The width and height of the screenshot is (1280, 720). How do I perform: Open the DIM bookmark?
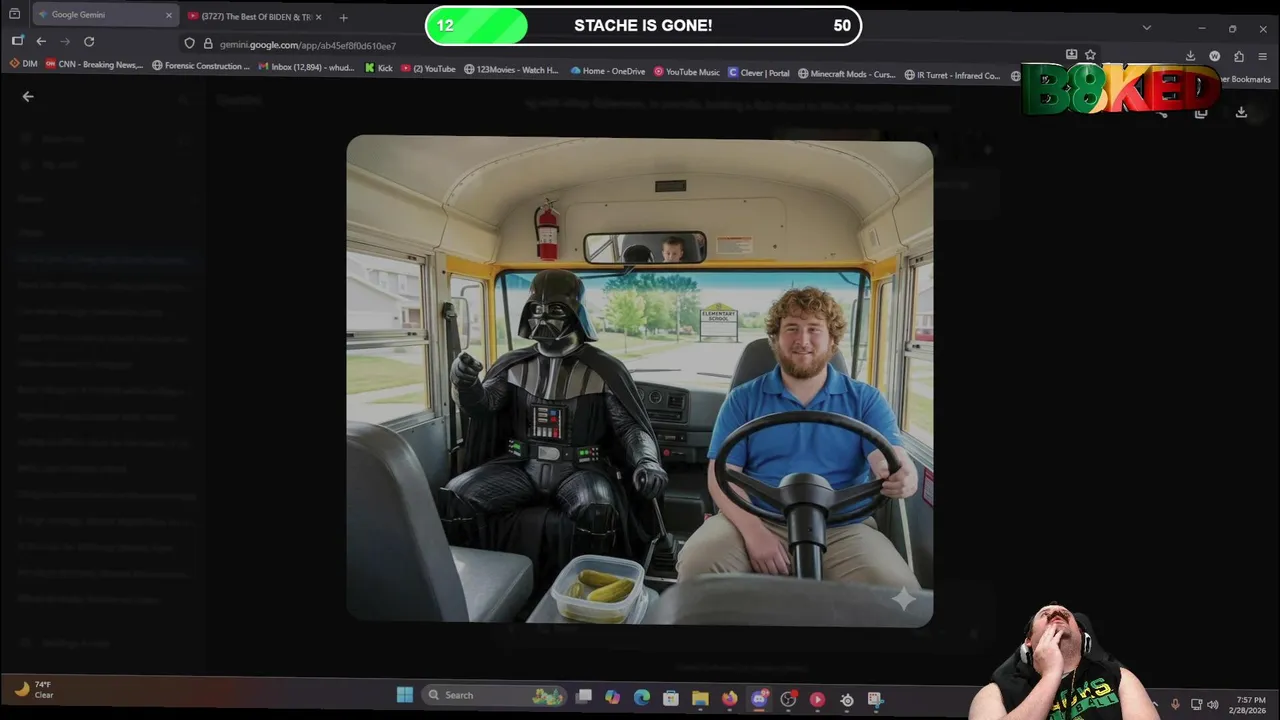point(23,65)
